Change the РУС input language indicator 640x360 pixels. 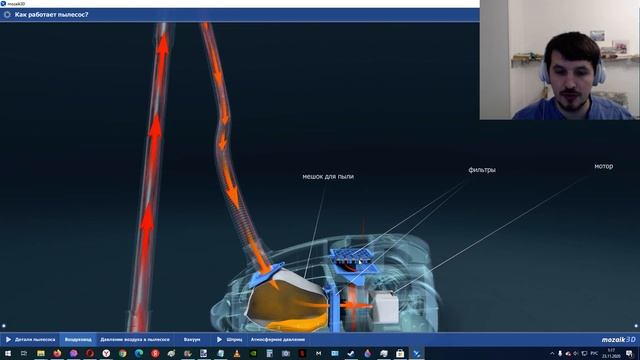click(594, 353)
